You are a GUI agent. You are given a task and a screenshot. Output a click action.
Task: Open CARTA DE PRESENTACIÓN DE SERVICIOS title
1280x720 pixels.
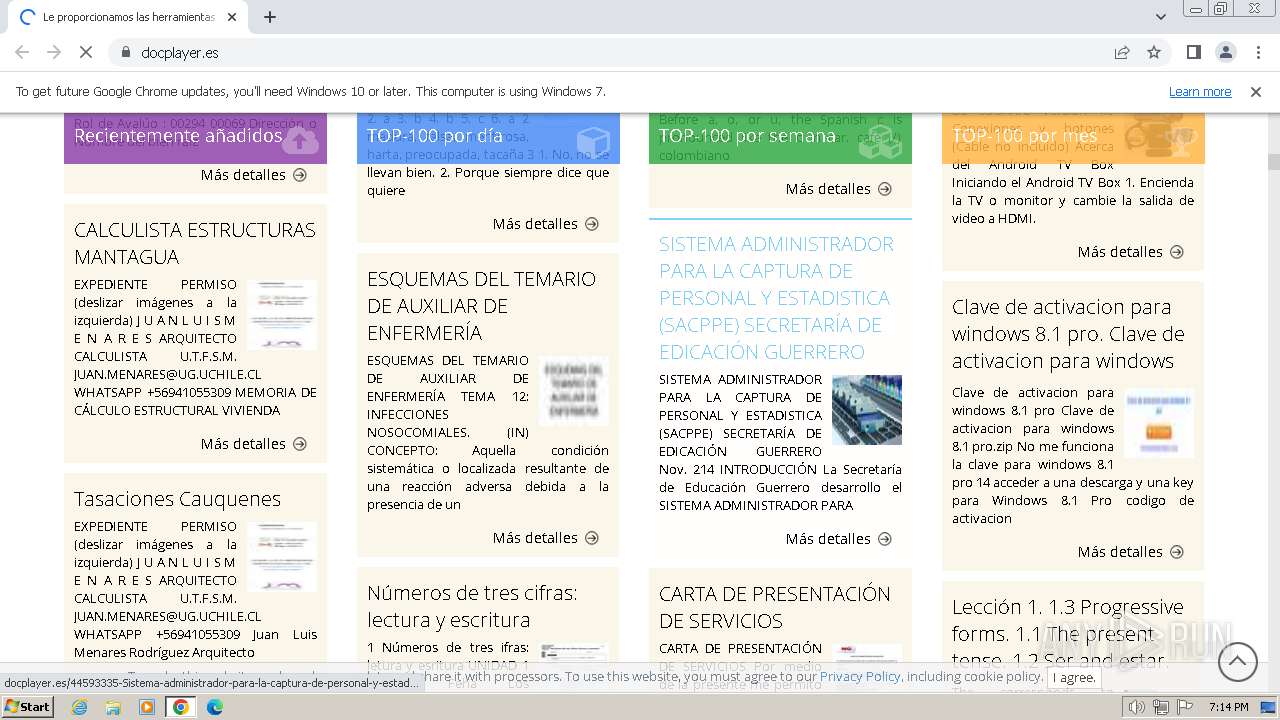click(774, 607)
